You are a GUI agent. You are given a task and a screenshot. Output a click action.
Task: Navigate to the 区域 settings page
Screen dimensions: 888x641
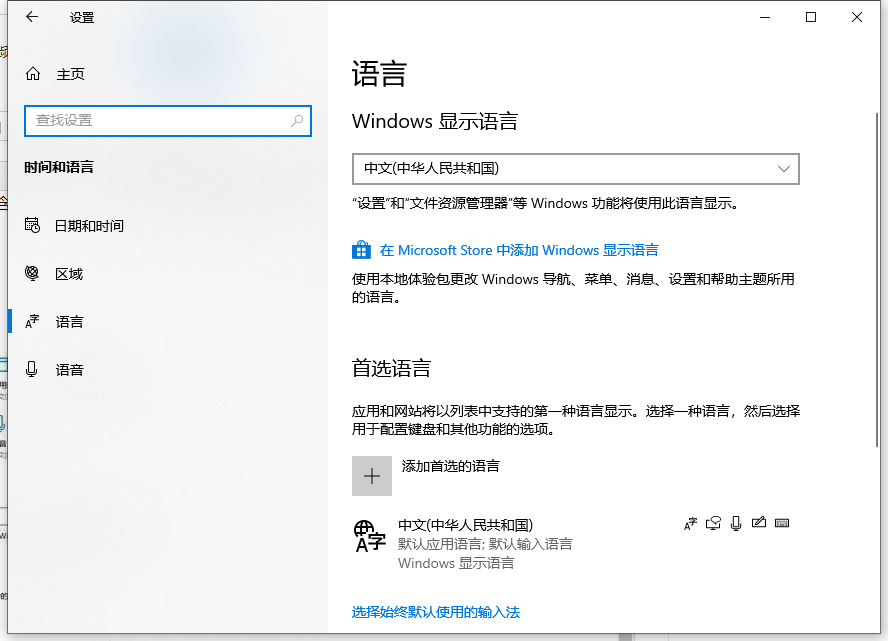click(x=70, y=273)
